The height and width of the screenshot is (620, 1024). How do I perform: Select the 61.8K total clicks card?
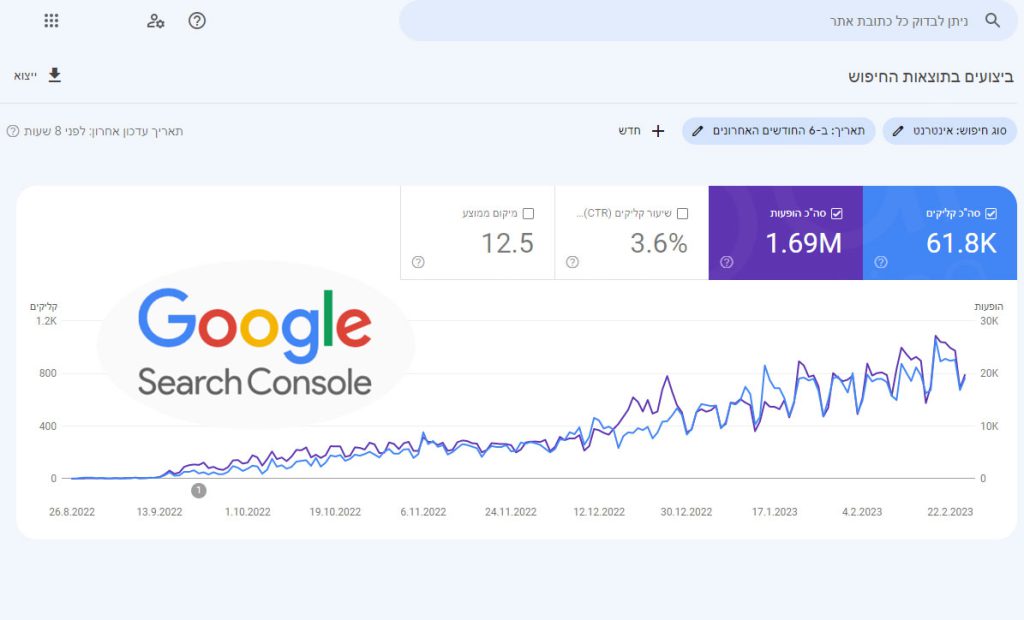(940, 233)
